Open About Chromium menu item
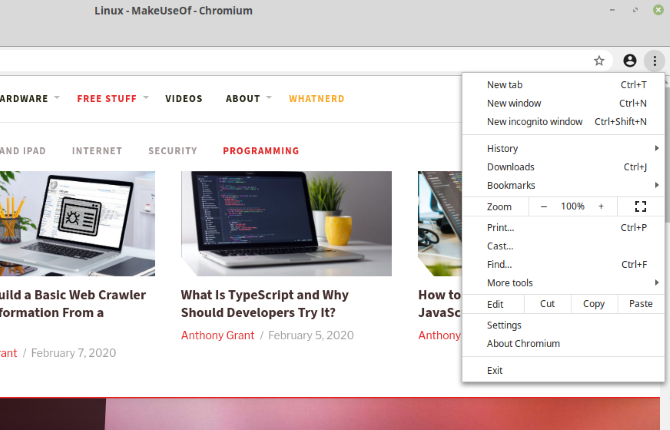 [563, 343]
